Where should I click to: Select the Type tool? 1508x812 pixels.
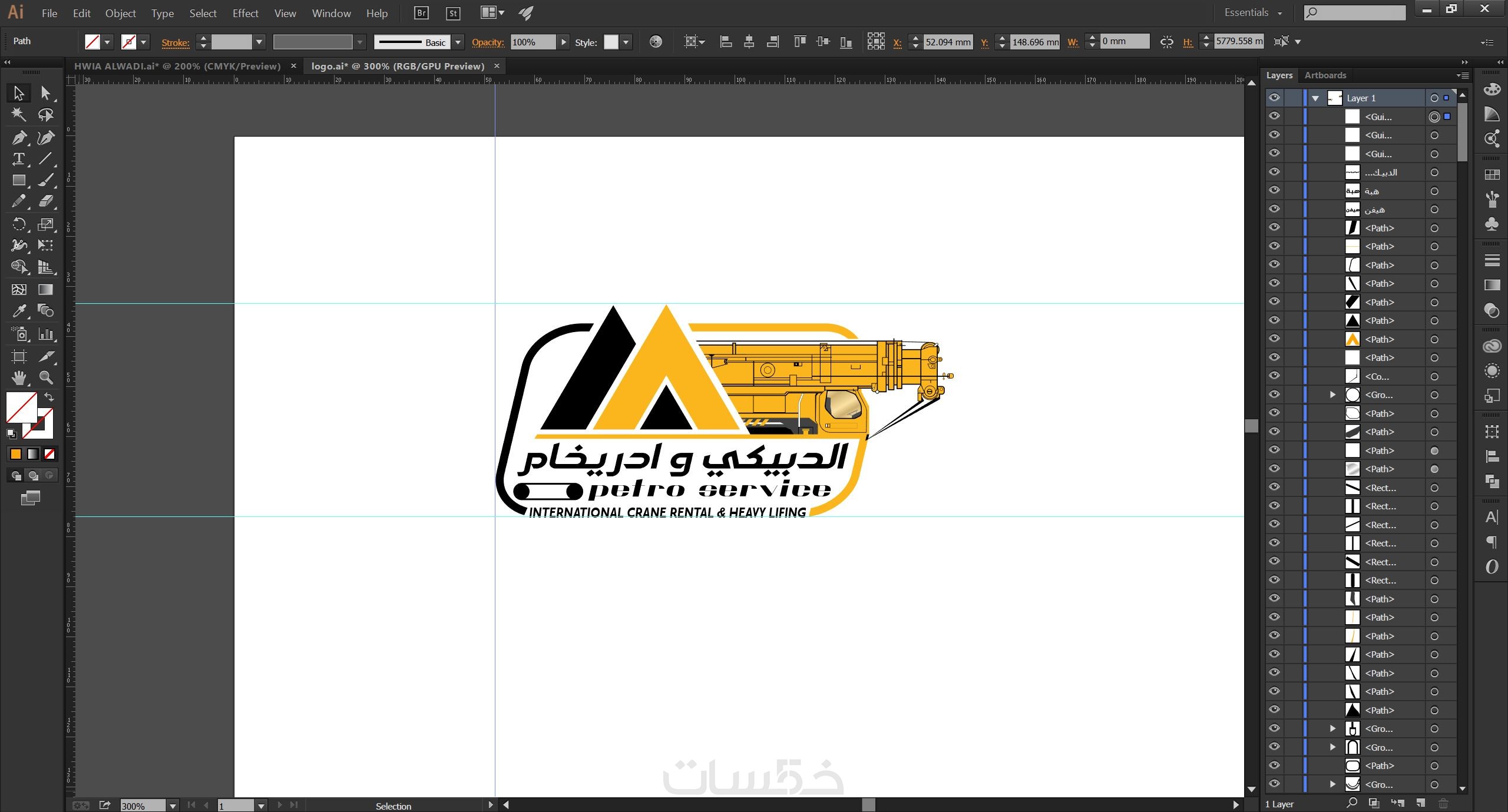18,159
